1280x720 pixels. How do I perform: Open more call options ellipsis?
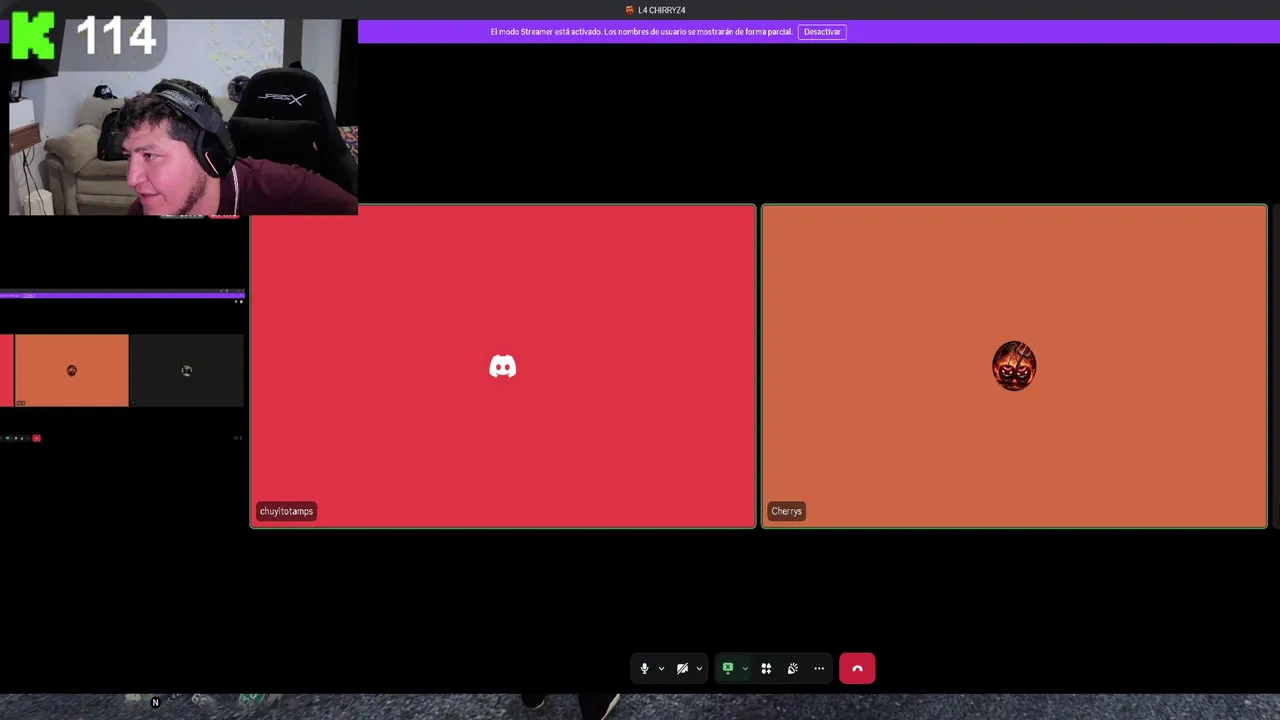point(819,668)
